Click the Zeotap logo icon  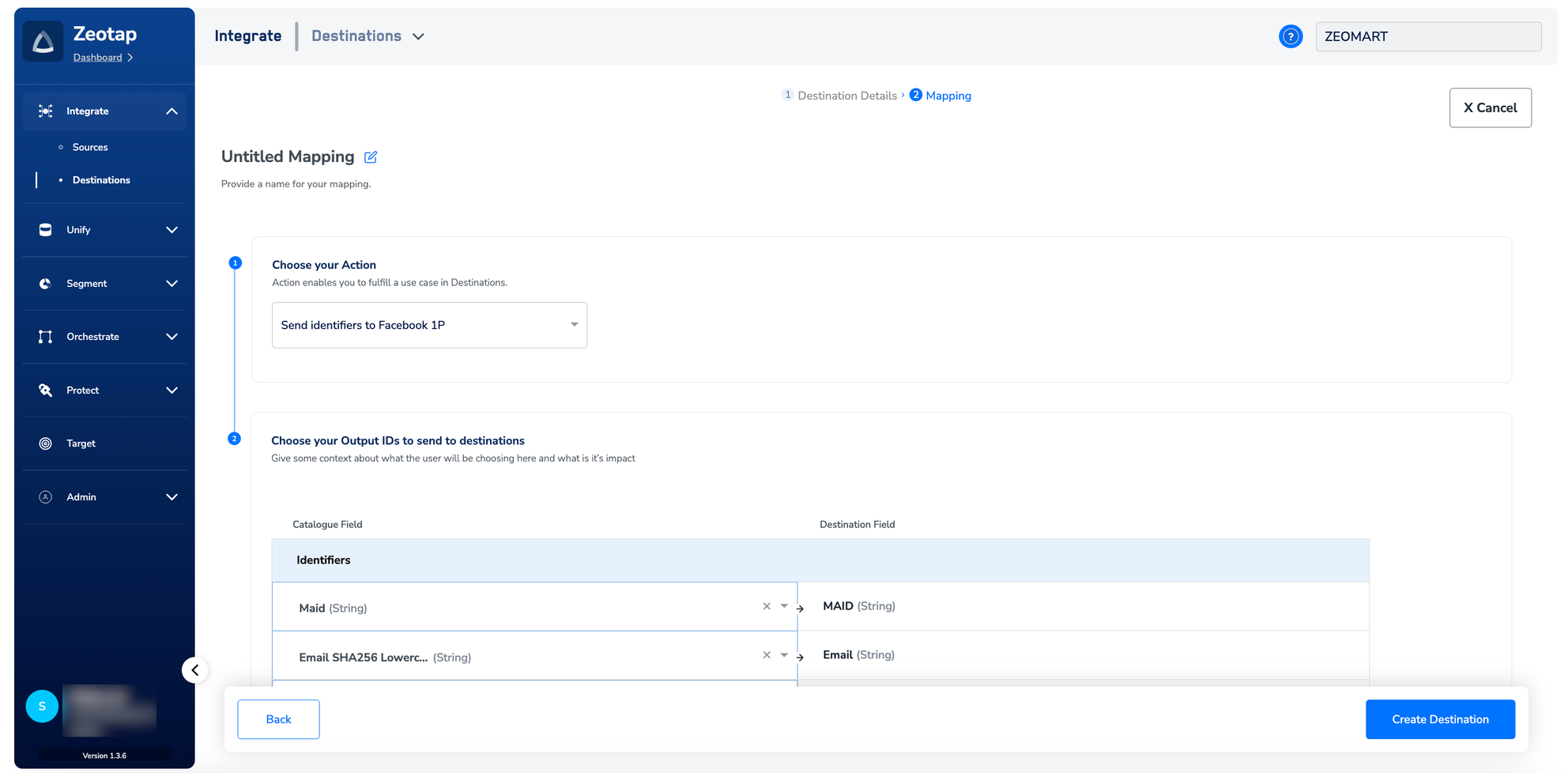[x=43, y=41]
